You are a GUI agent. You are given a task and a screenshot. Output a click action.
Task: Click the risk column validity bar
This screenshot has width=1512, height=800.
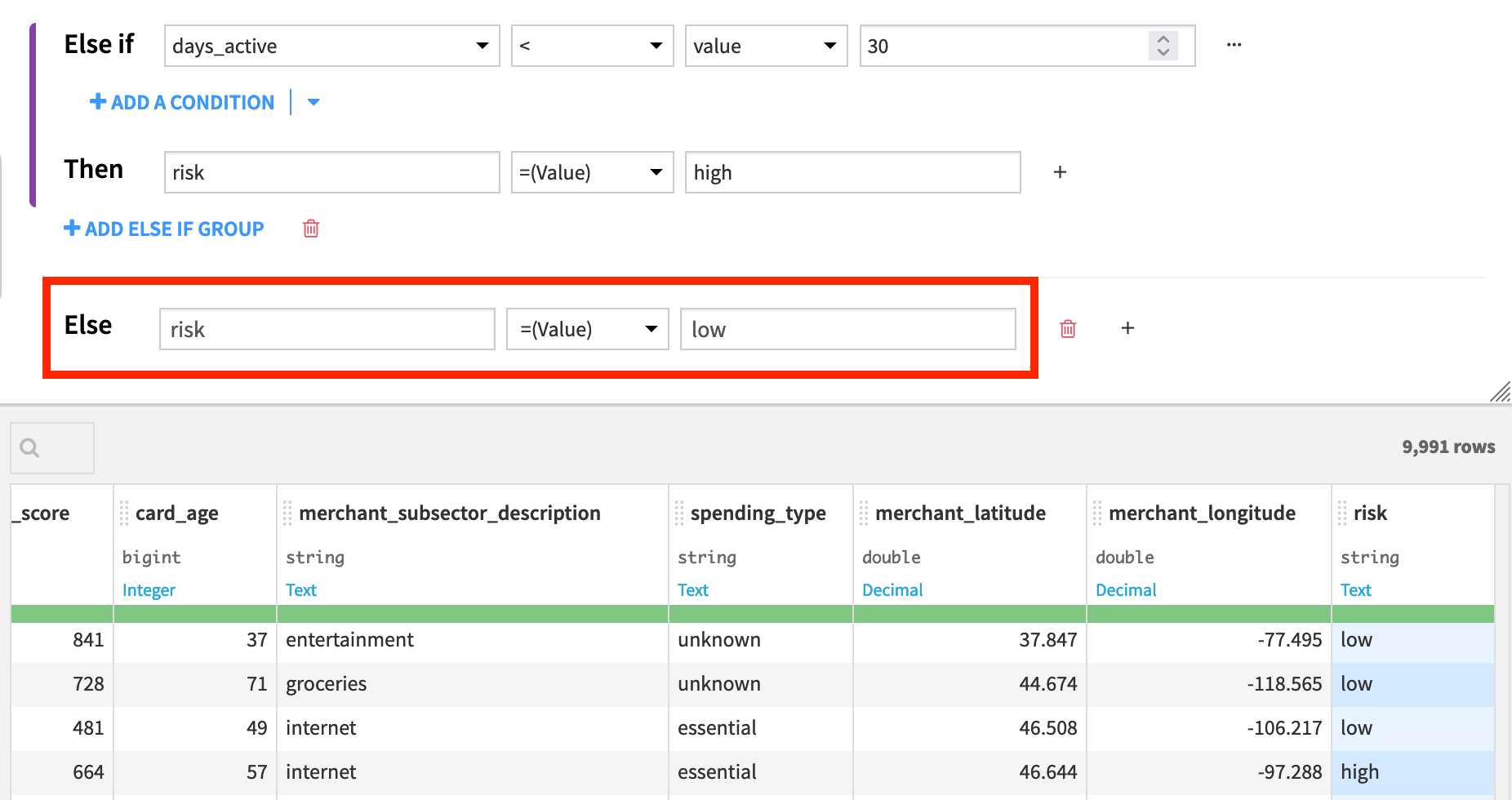[x=1413, y=614]
